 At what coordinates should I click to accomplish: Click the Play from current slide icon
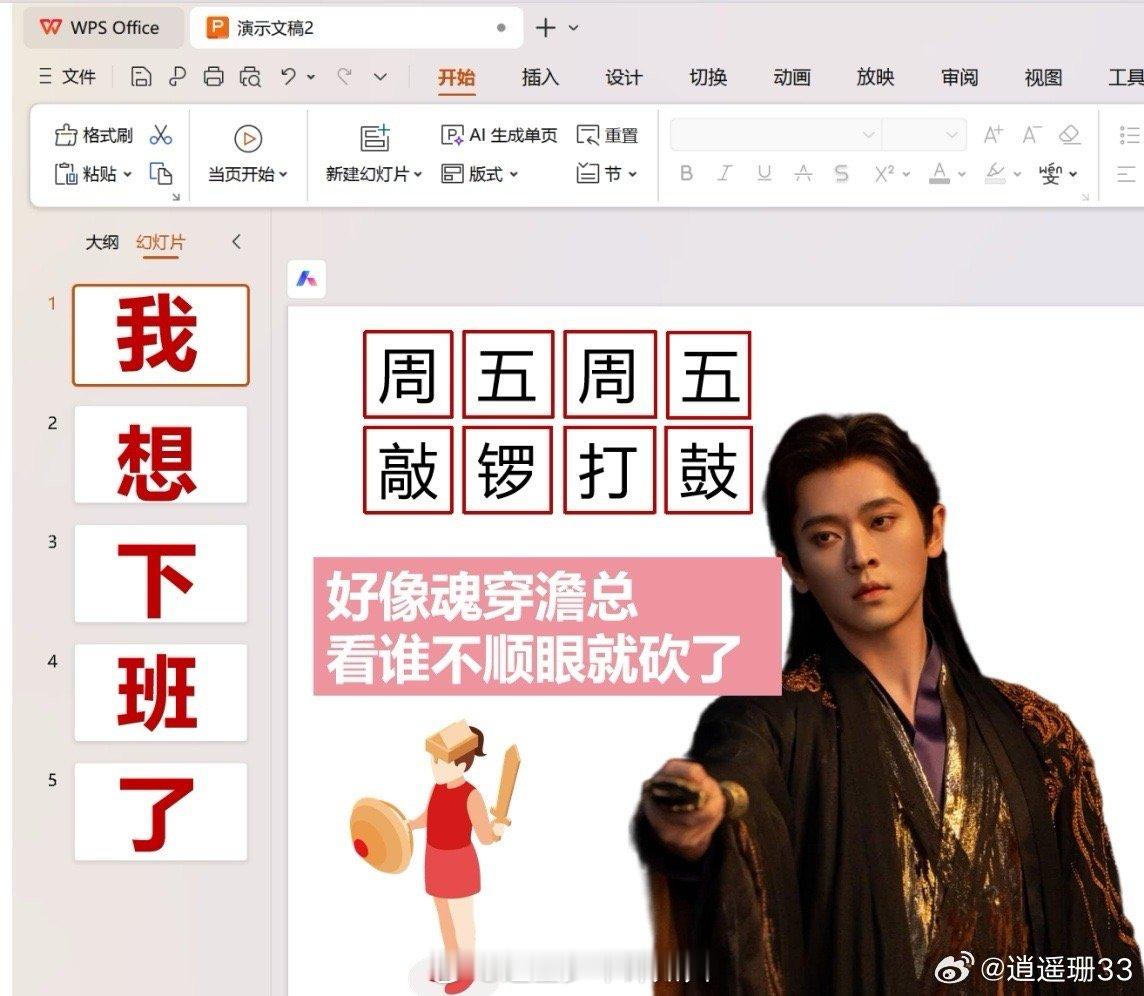coord(248,139)
